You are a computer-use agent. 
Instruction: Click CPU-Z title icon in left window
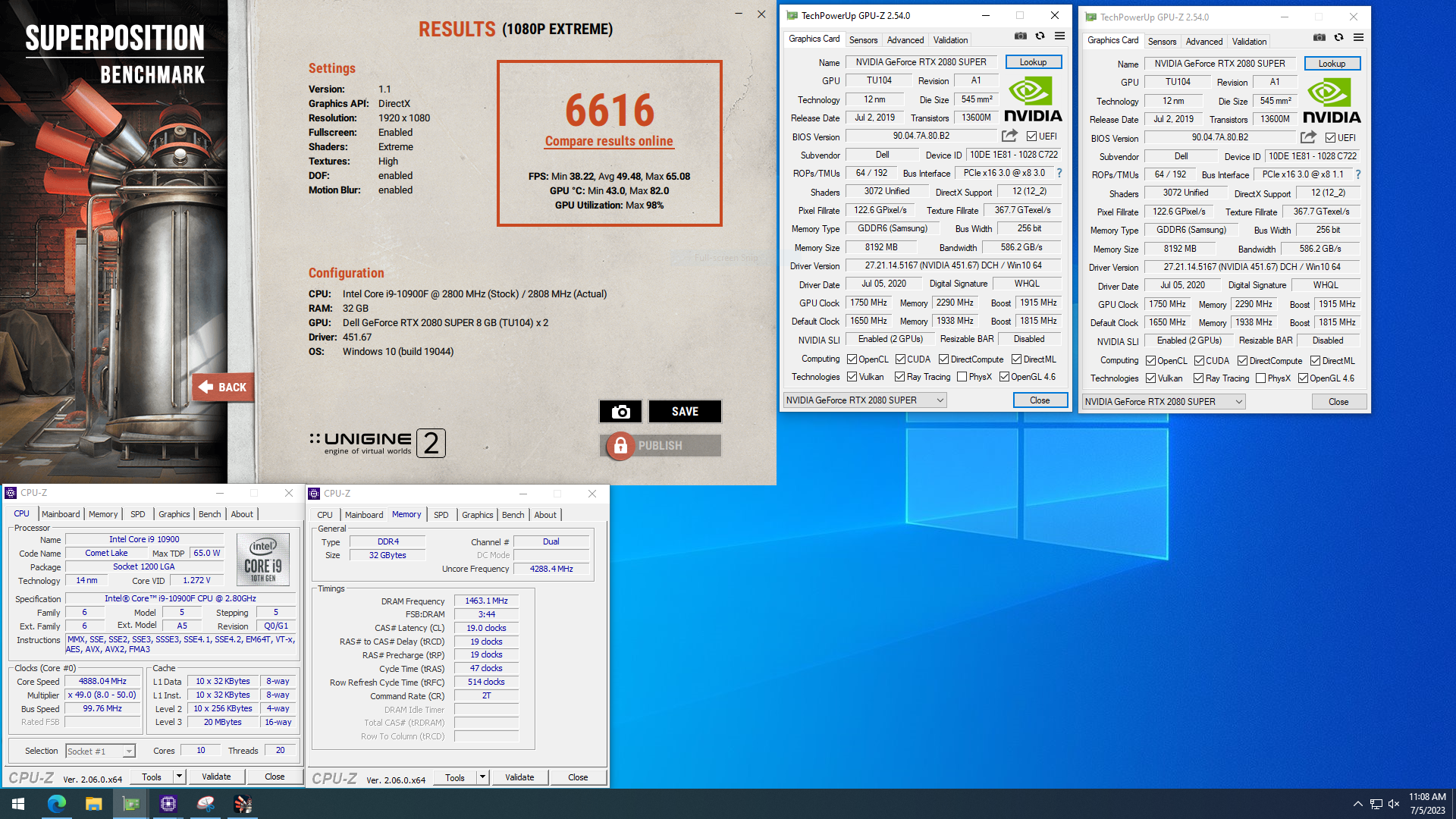tap(11, 493)
